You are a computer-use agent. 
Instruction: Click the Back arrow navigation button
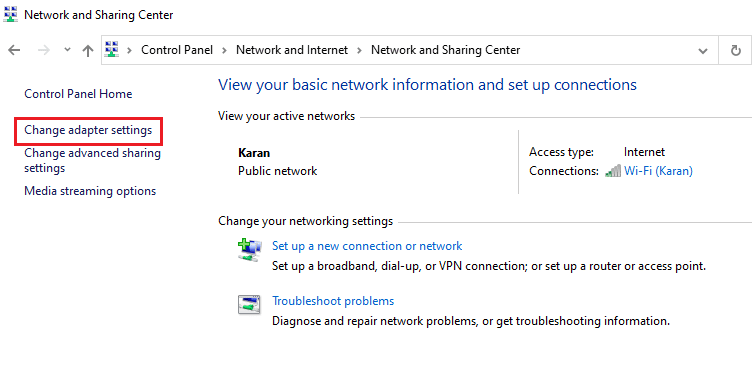pyautogui.click(x=14, y=50)
